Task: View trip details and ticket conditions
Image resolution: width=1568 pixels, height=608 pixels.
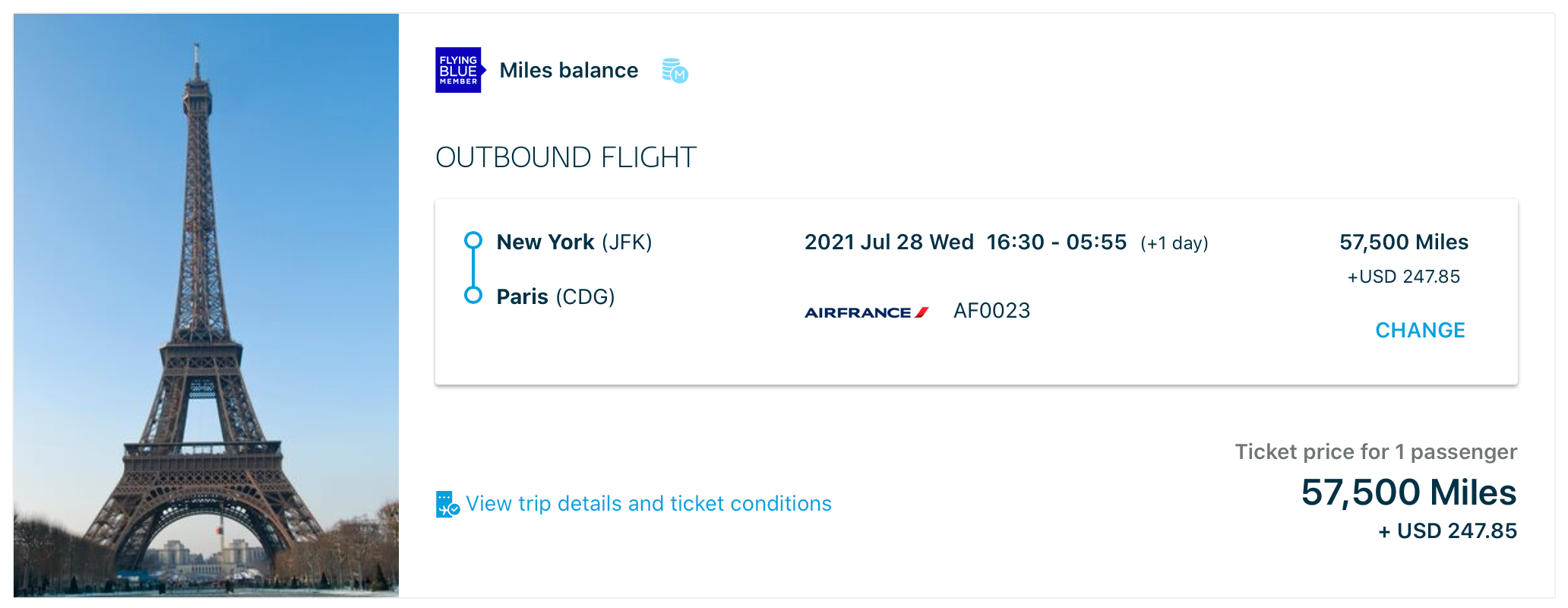Action: [x=650, y=503]
